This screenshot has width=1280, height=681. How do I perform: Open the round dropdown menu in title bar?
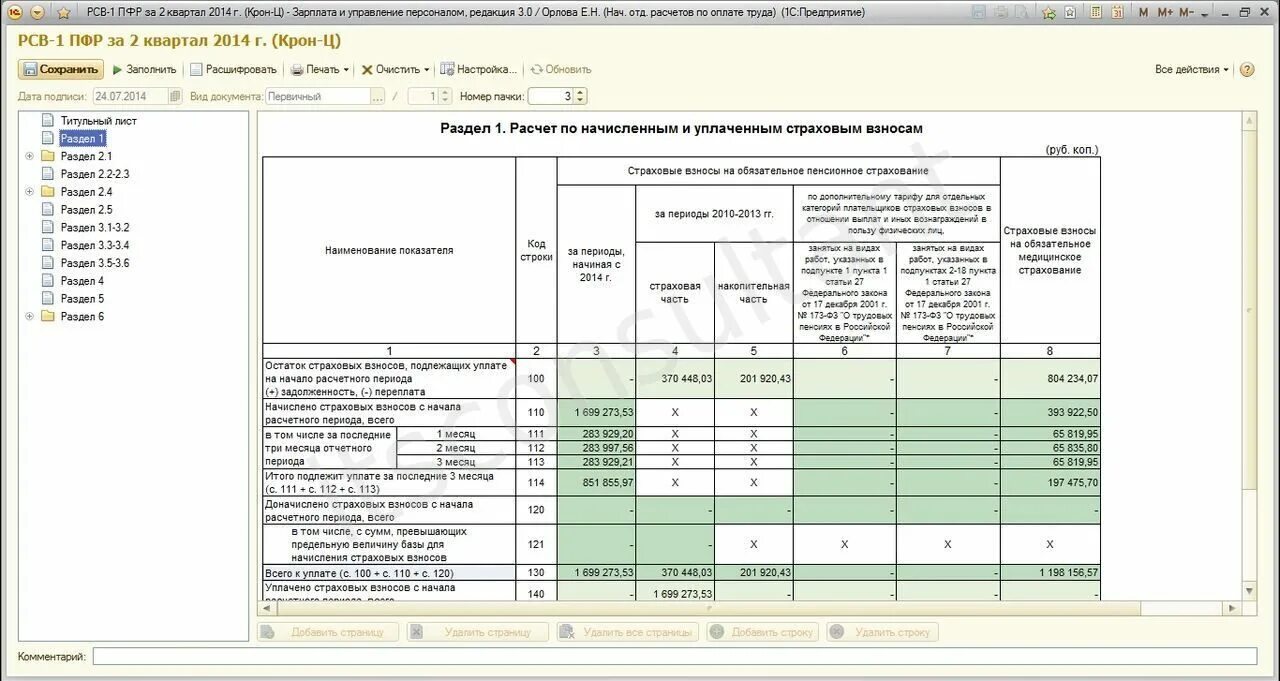(x=38, y=13)
